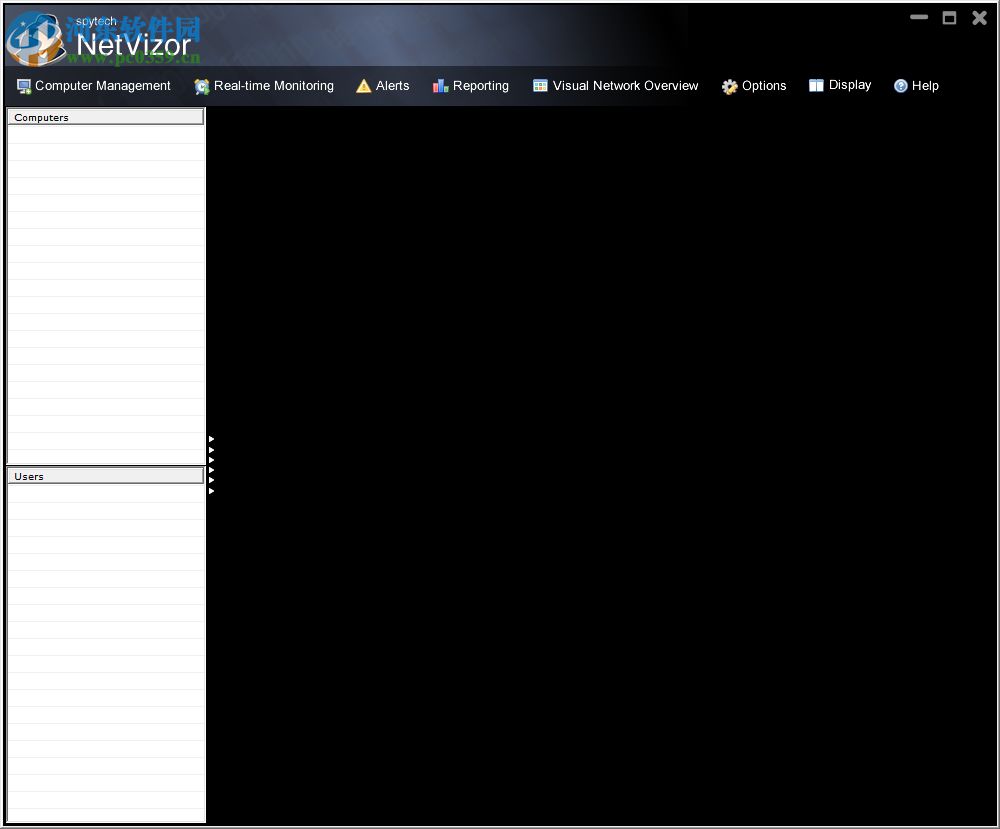The image size is (1000, 829).
Task: Open Help via the question mark icon
Action: click(x=899, y=86)
